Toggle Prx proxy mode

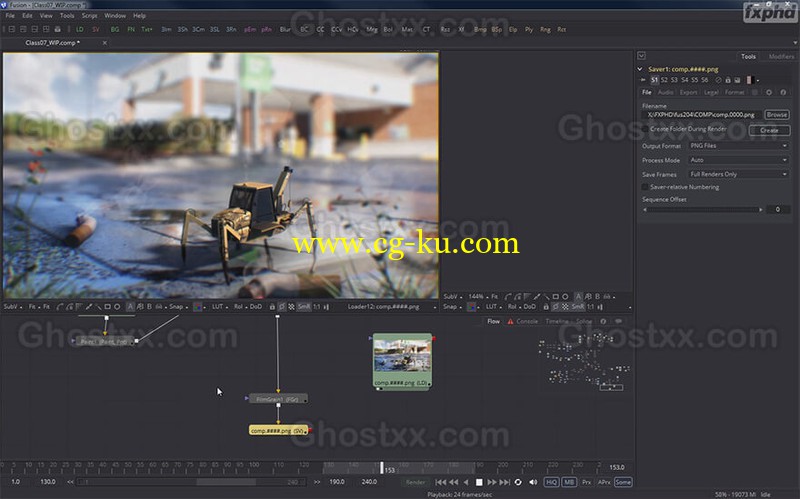587,482
